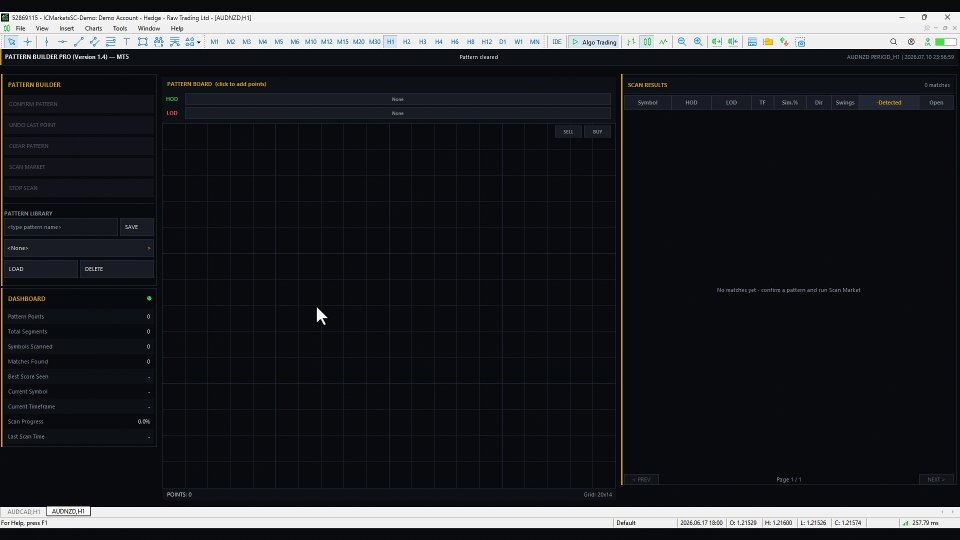
Task: Open the LOD selector showing None
Action: 398,113
